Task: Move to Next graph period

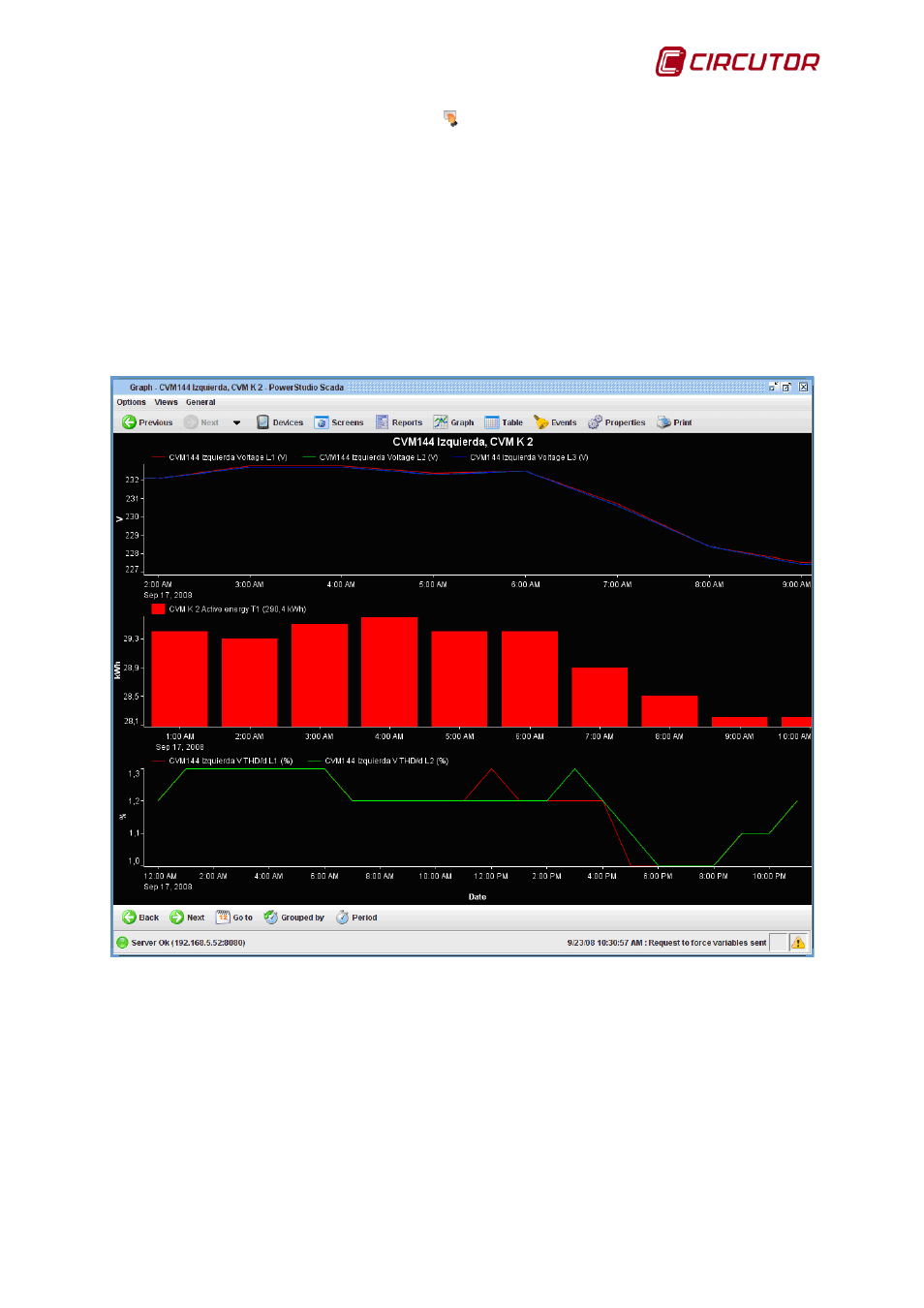Action: tap(187, 918)
